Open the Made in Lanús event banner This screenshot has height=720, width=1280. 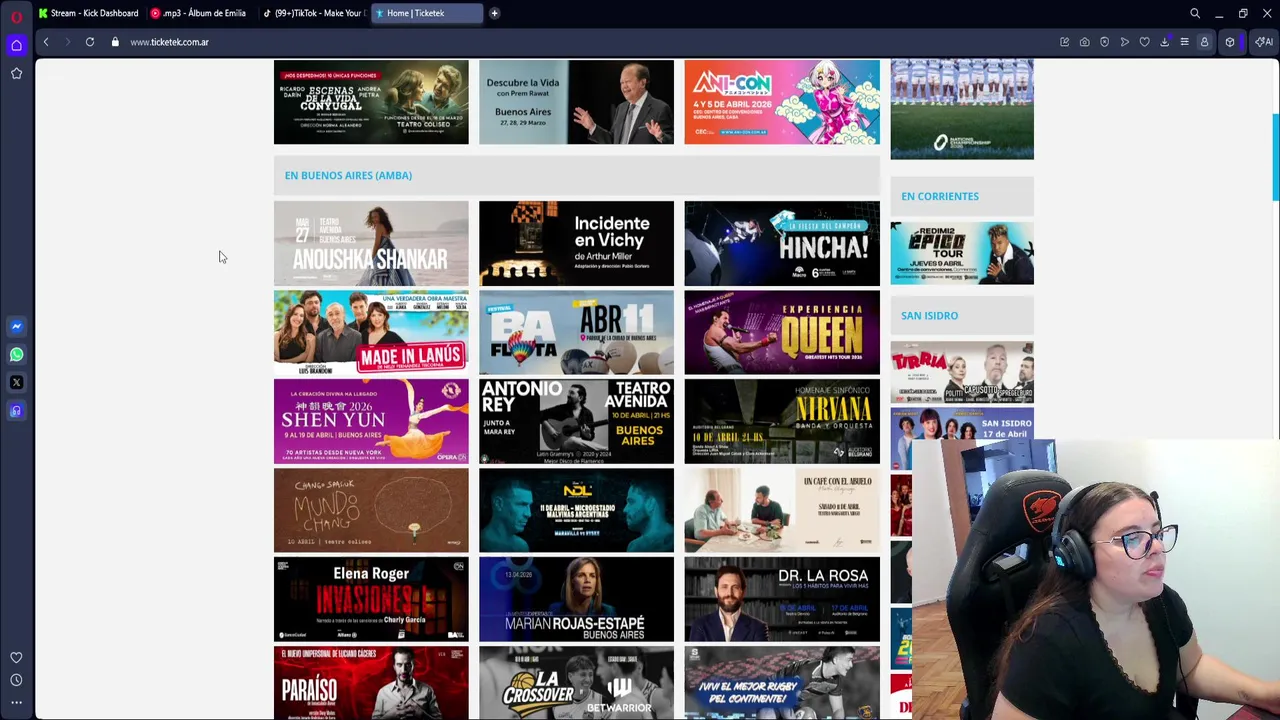tap(371, 332)
